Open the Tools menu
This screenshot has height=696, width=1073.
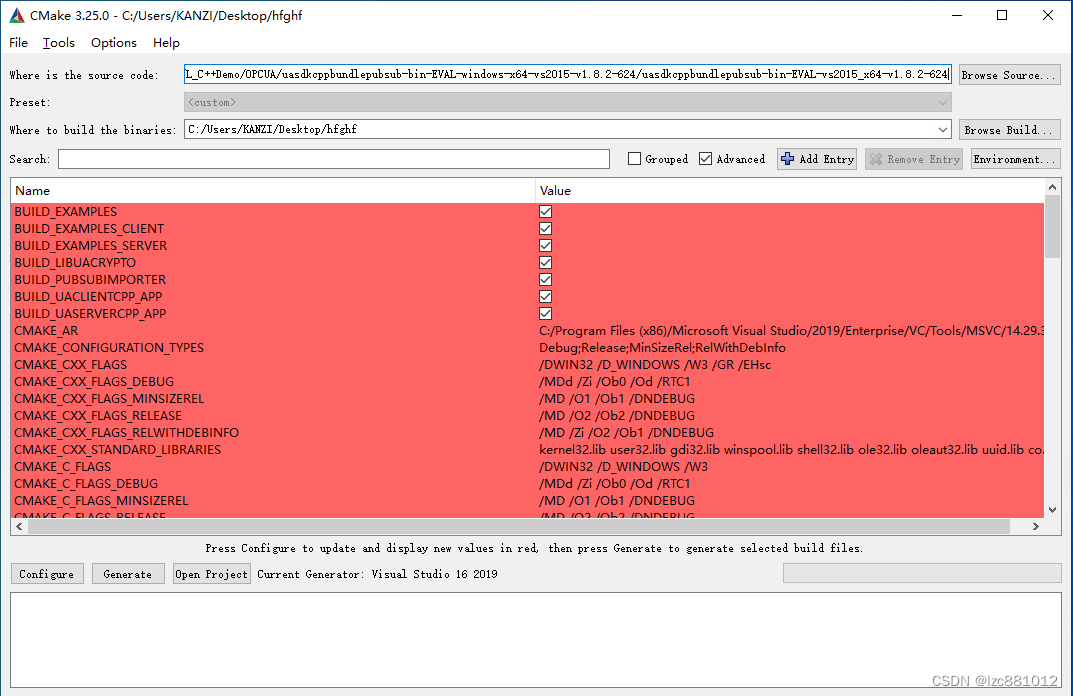(x=59, y=42)
